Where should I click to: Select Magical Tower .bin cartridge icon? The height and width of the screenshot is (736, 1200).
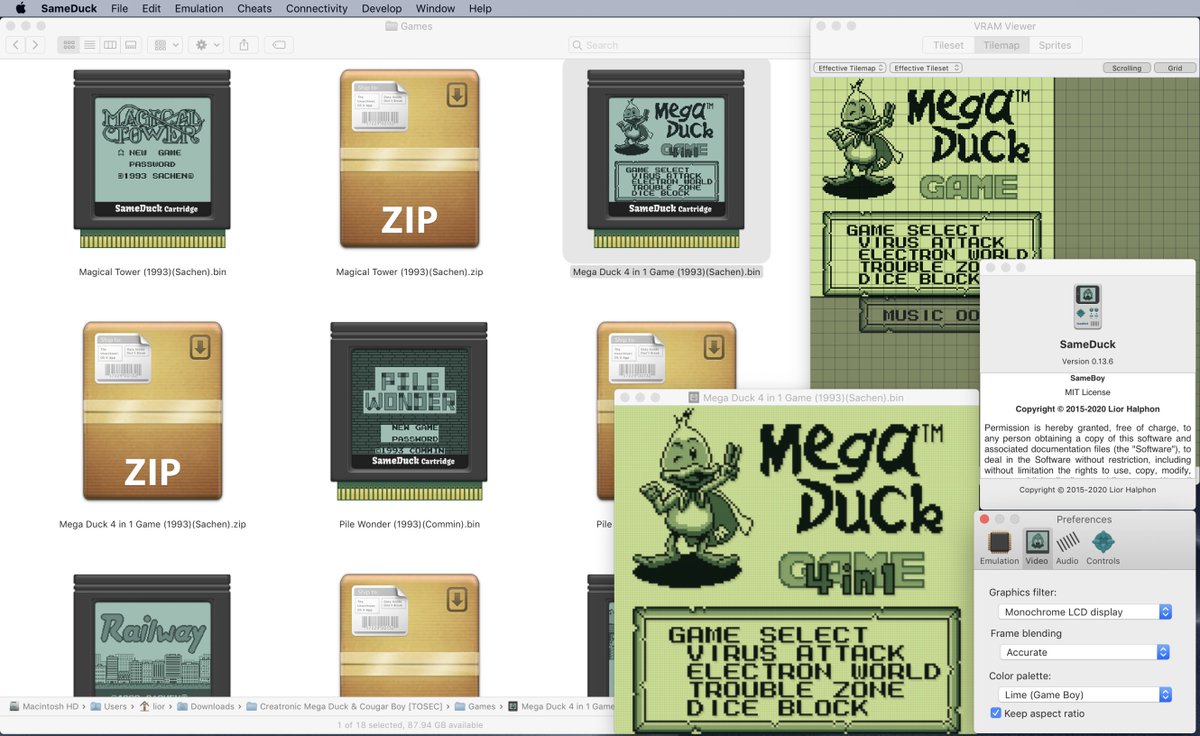coord(152,159)
